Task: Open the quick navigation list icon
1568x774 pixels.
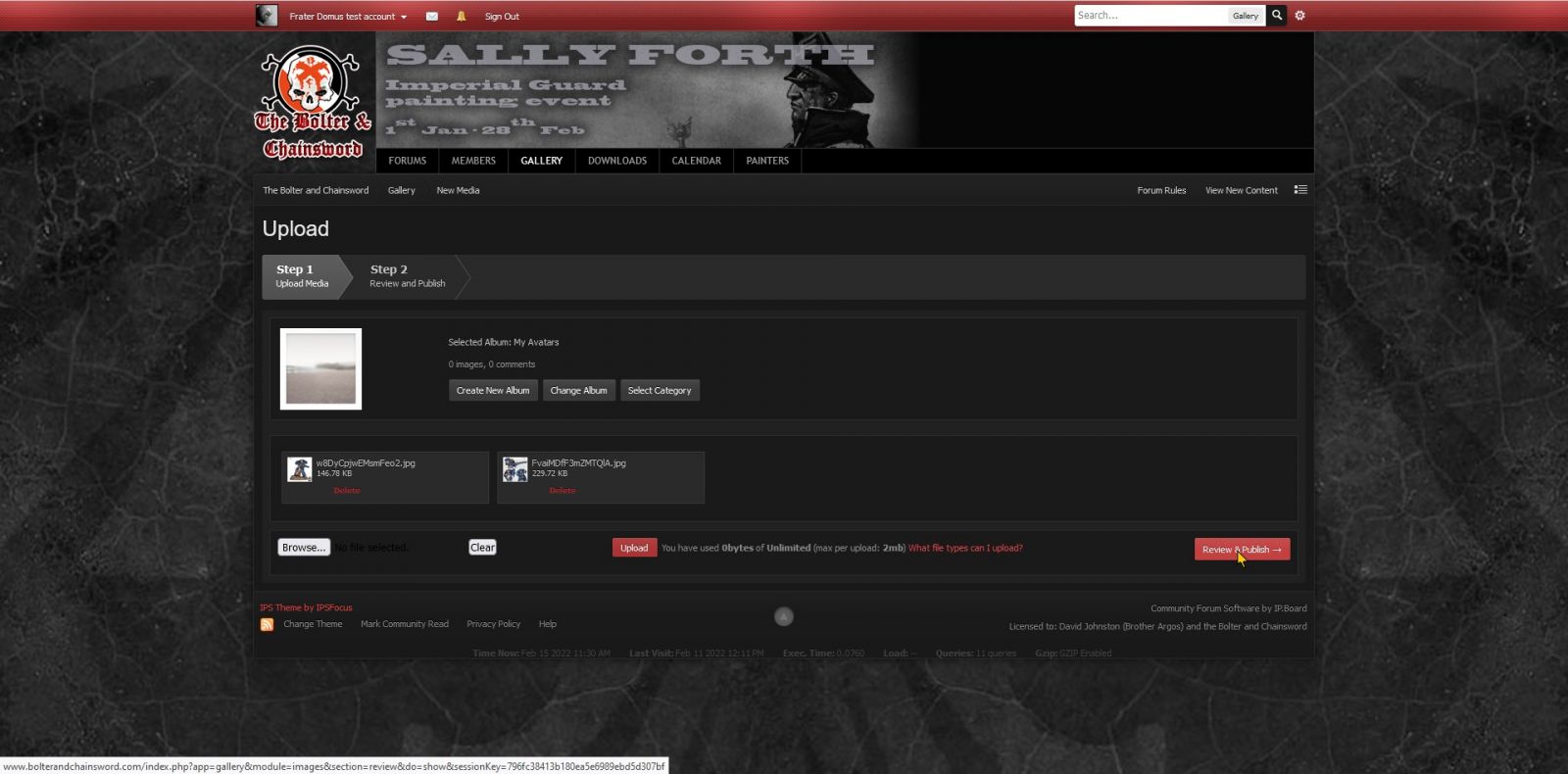Action: [1300, 190]
